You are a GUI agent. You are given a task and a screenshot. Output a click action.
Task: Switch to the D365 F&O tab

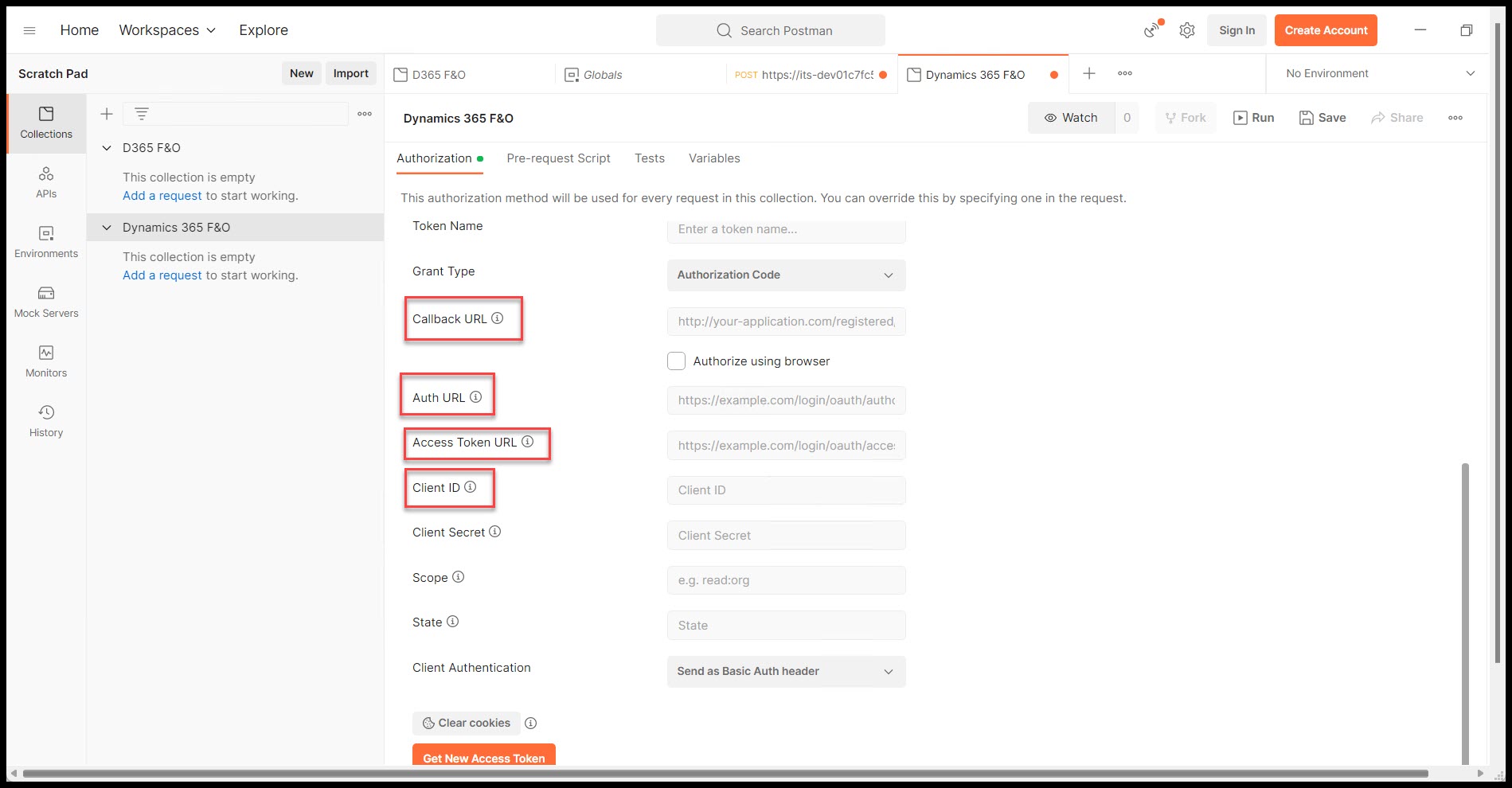coord(469,74)
